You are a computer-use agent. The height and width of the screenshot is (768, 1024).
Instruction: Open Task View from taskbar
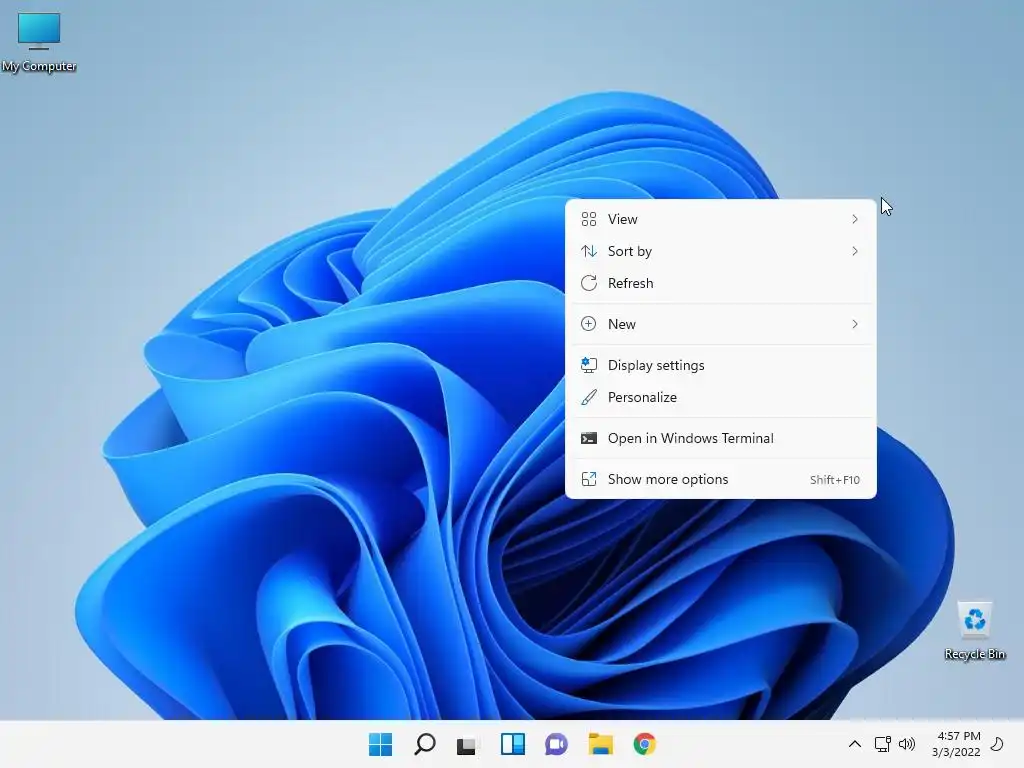(x=468, y=744)
